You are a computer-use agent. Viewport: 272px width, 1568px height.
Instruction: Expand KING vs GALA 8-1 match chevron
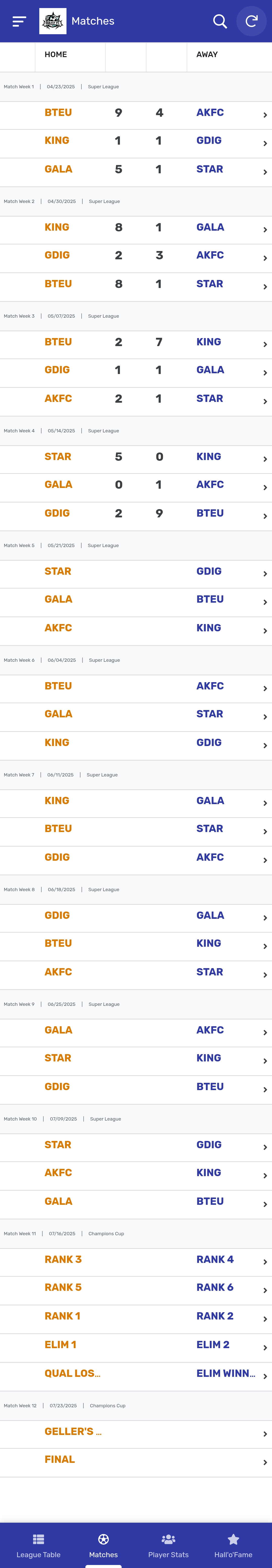(265, 229)
